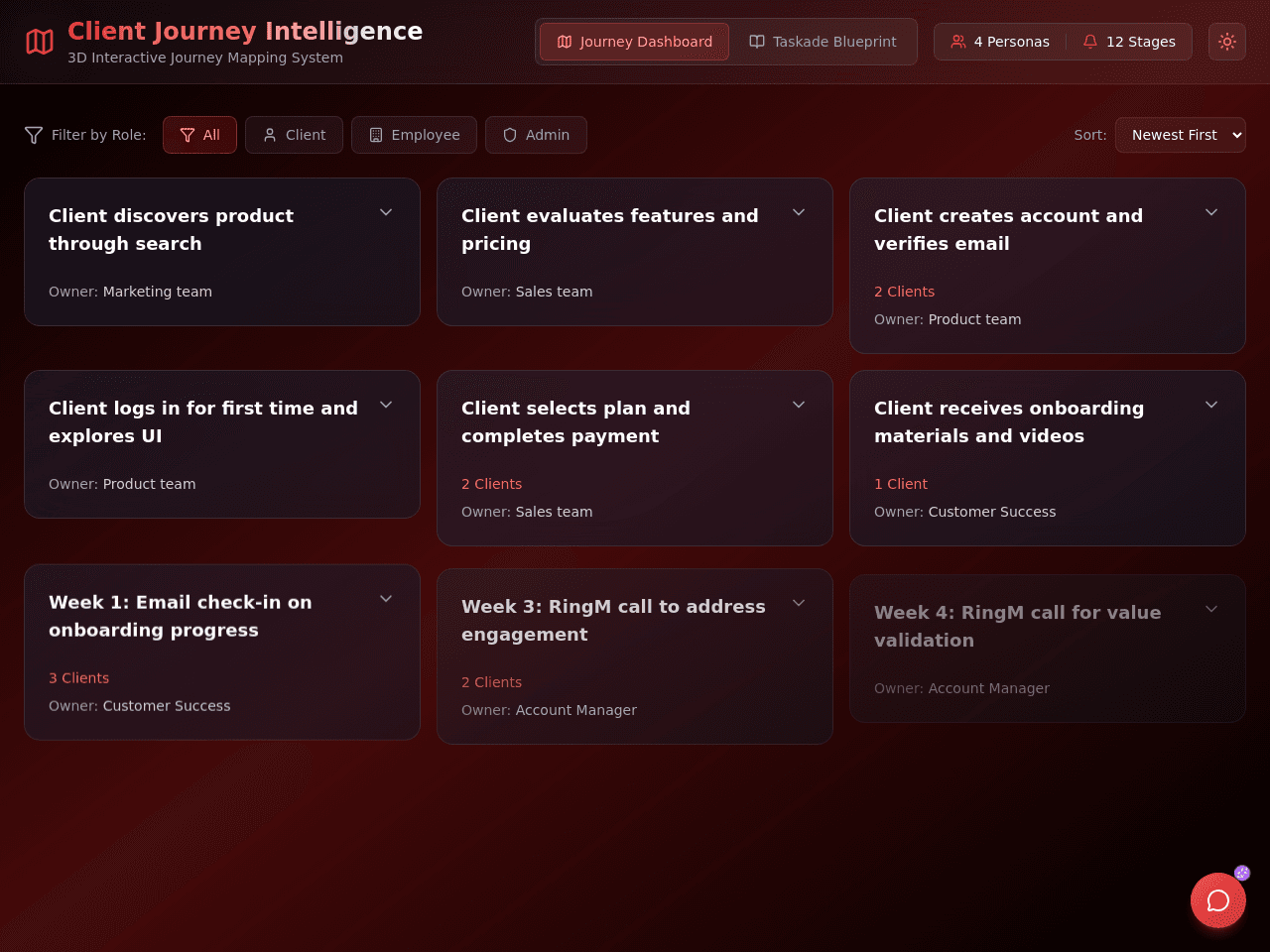1270x952 pixels.
Task: Click '3D Interactive Journey Mapping System' subtitle
Action: tap(205, 58)
